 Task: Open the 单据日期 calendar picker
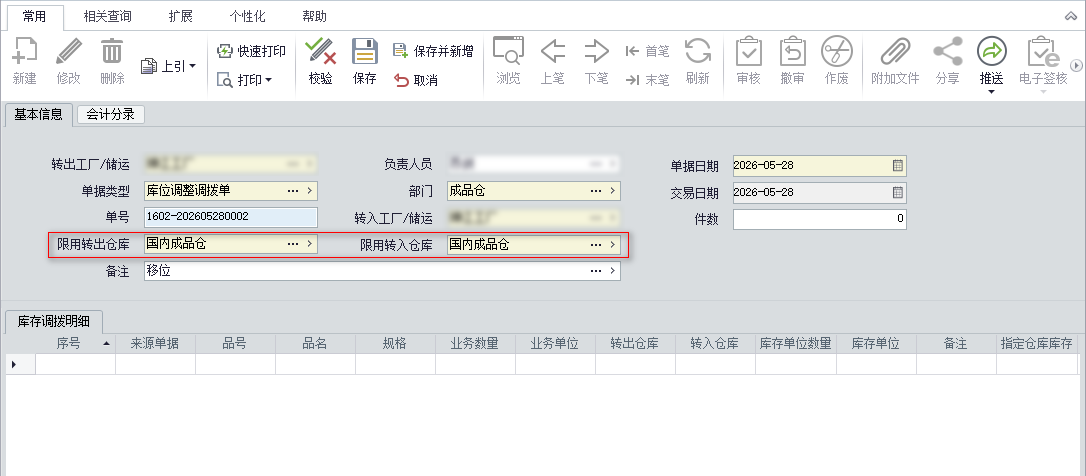[x=897, y=166]
